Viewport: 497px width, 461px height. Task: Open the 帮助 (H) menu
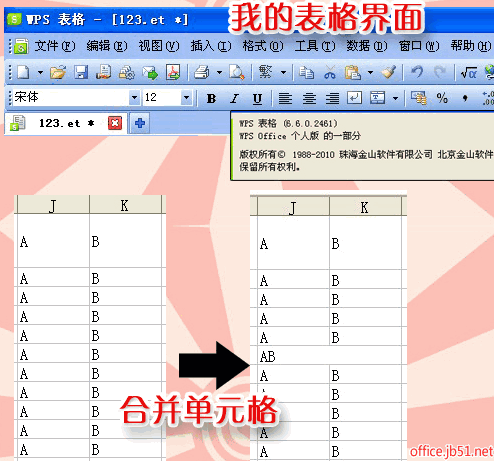[x=471, y=46]
